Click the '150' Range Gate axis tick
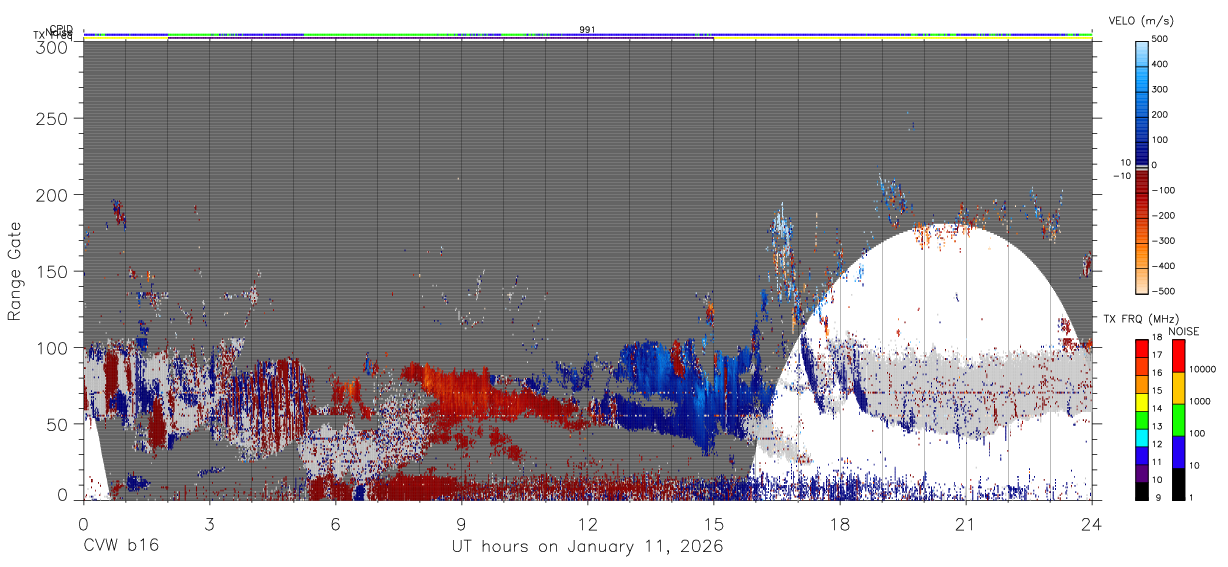This screenshot has width=1228, height=567. coord(51,271)
